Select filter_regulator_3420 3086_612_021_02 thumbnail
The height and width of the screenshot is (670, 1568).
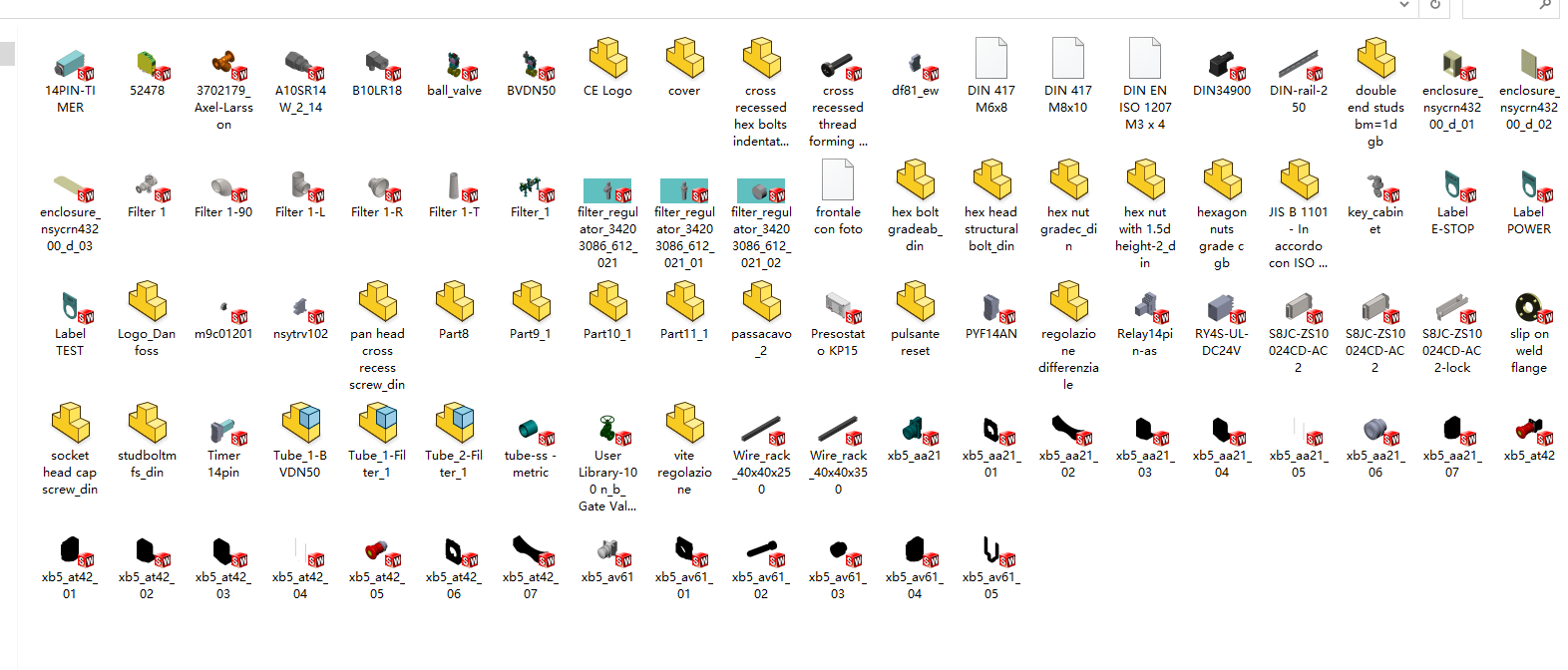pyautogui.click(x=761, y=190)
